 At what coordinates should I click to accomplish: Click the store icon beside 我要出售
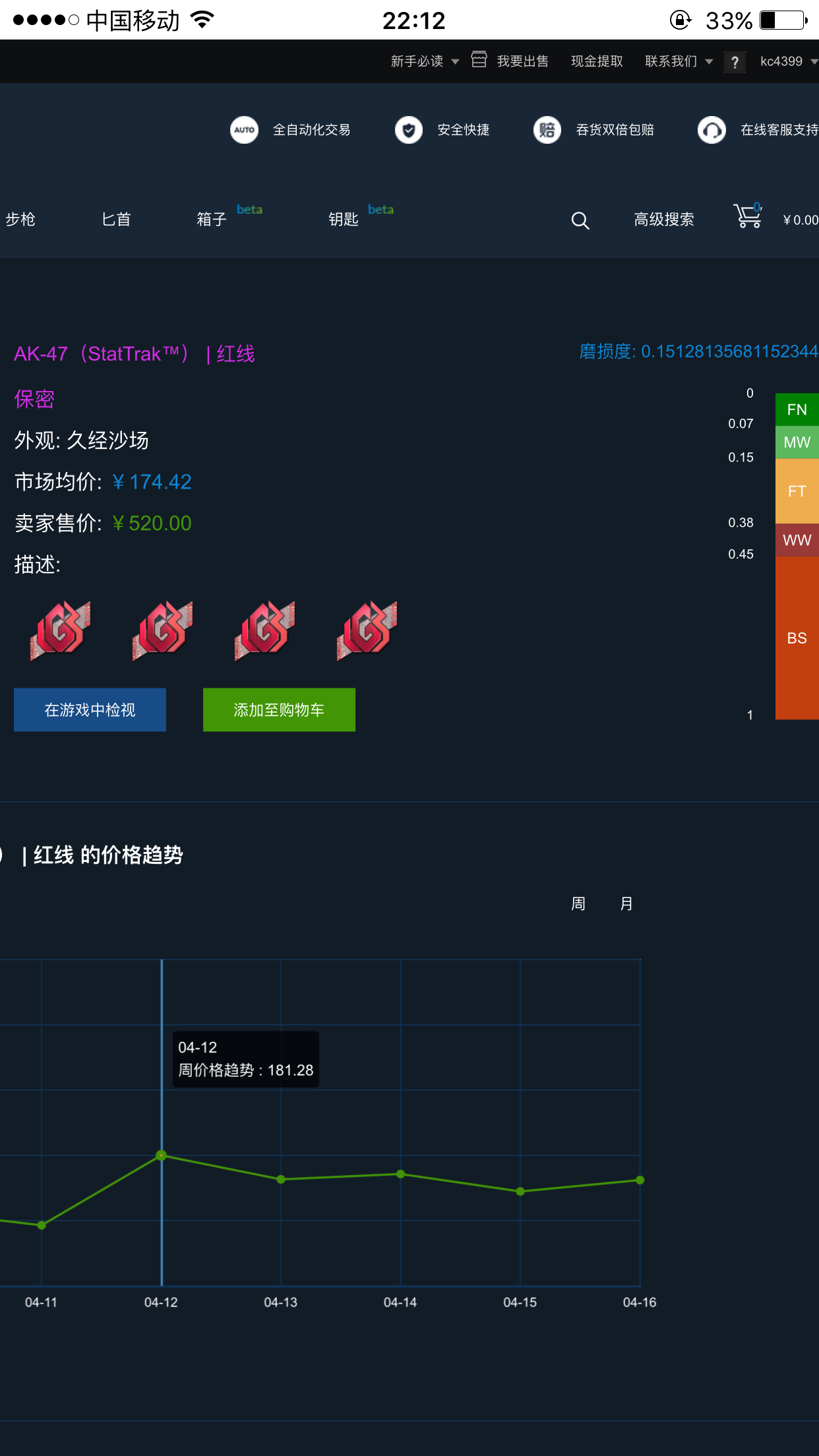[x=479, y=60]
